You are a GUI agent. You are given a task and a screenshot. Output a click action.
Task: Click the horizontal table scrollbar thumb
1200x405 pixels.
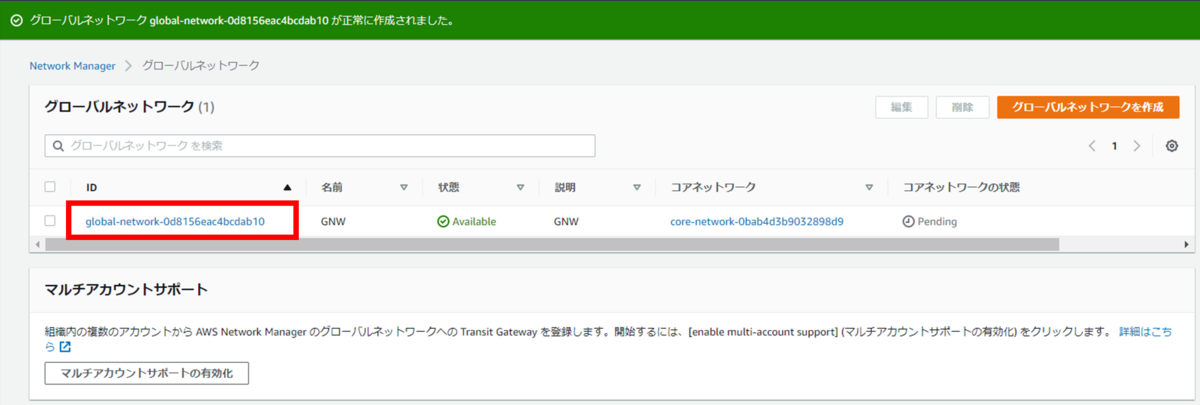click(x=550, y=243)
